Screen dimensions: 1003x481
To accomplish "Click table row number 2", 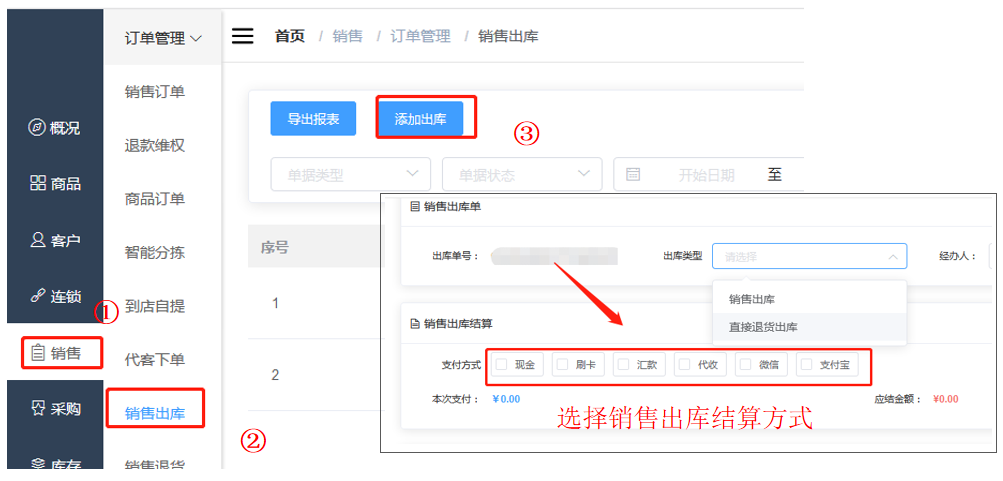I will (x=275, y=375).
